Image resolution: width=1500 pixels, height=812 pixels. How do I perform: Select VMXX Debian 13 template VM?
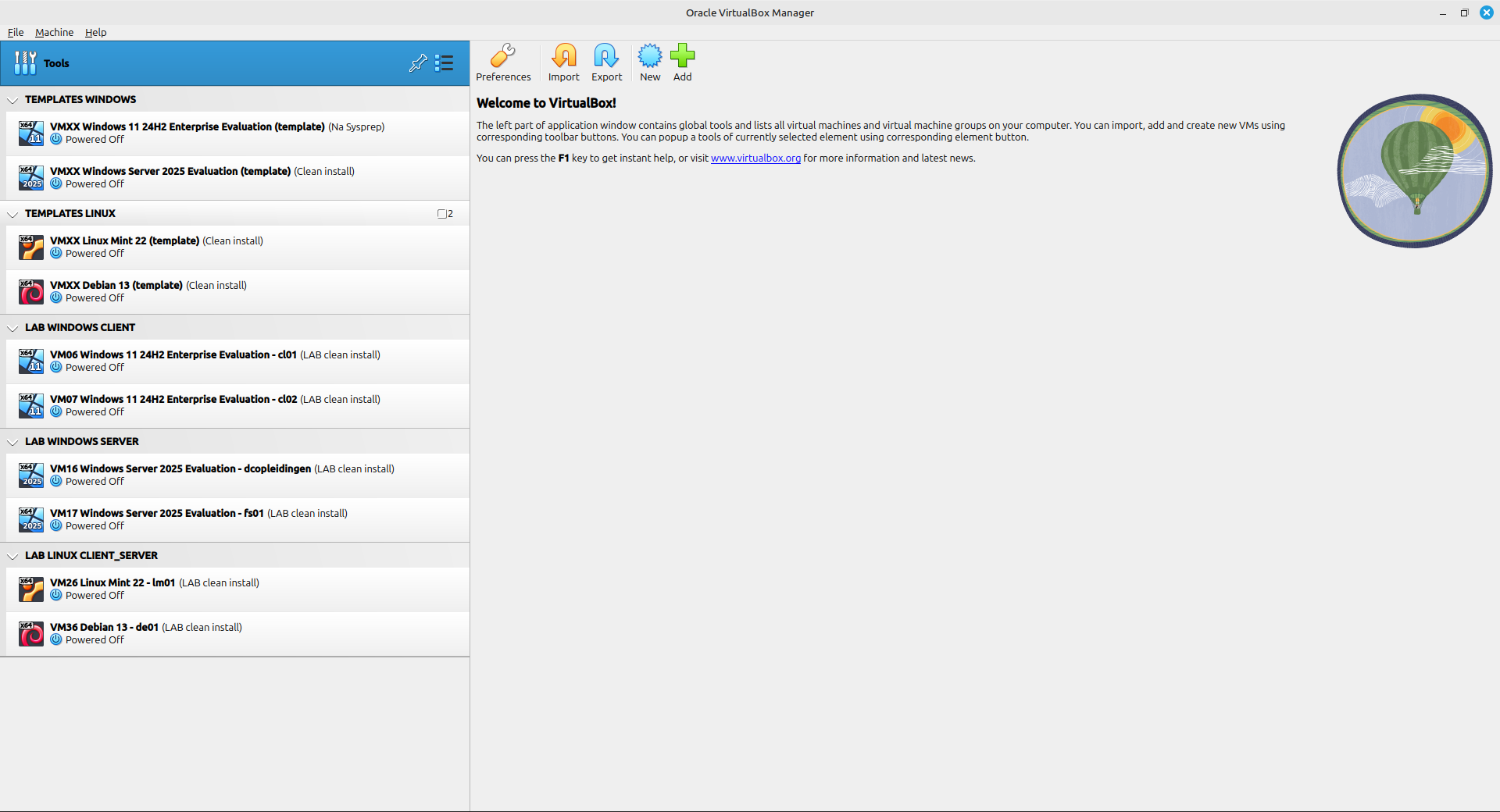click(x=148, y=291)
